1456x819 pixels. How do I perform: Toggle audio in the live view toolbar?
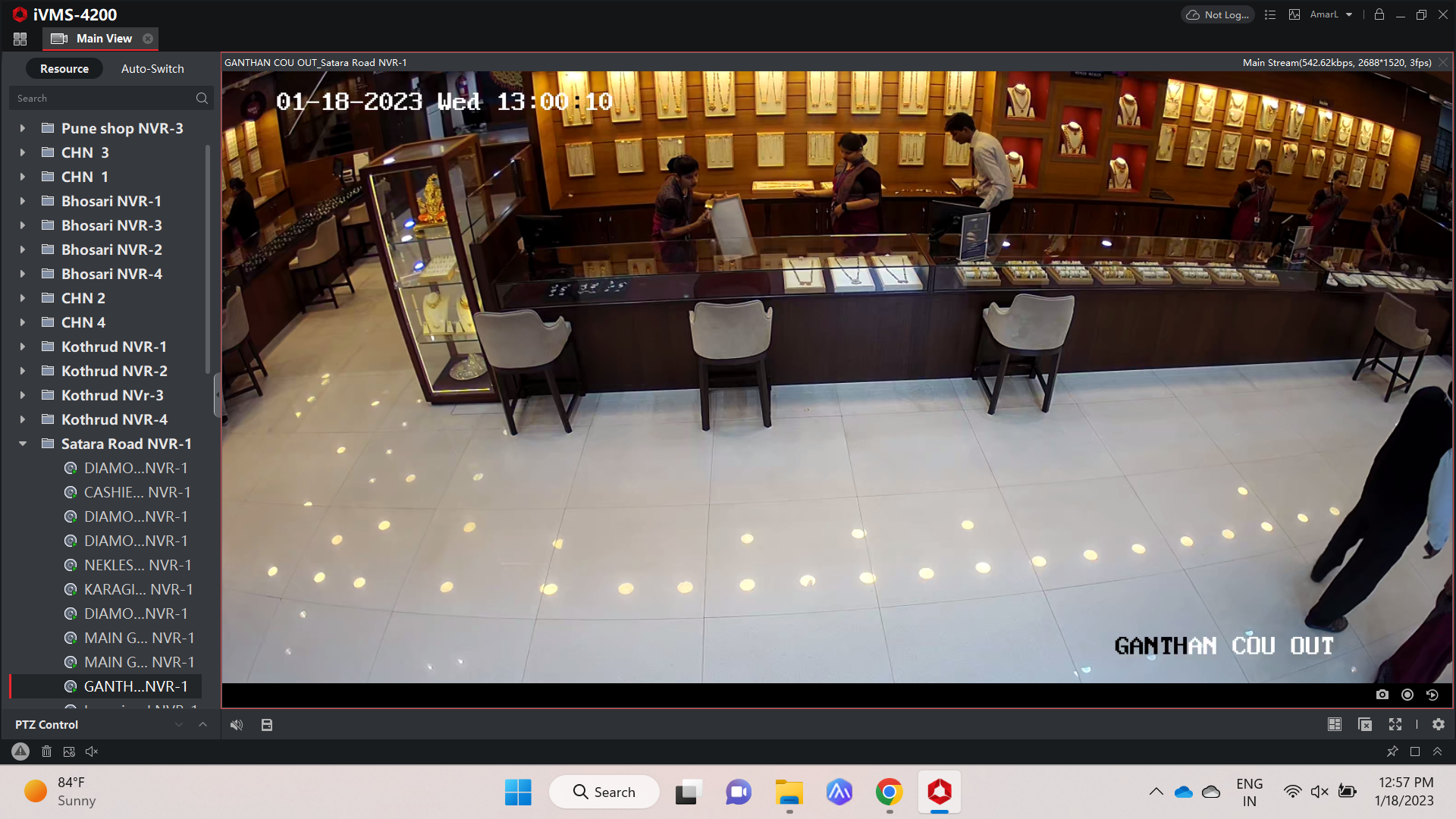tap(237, 725)
